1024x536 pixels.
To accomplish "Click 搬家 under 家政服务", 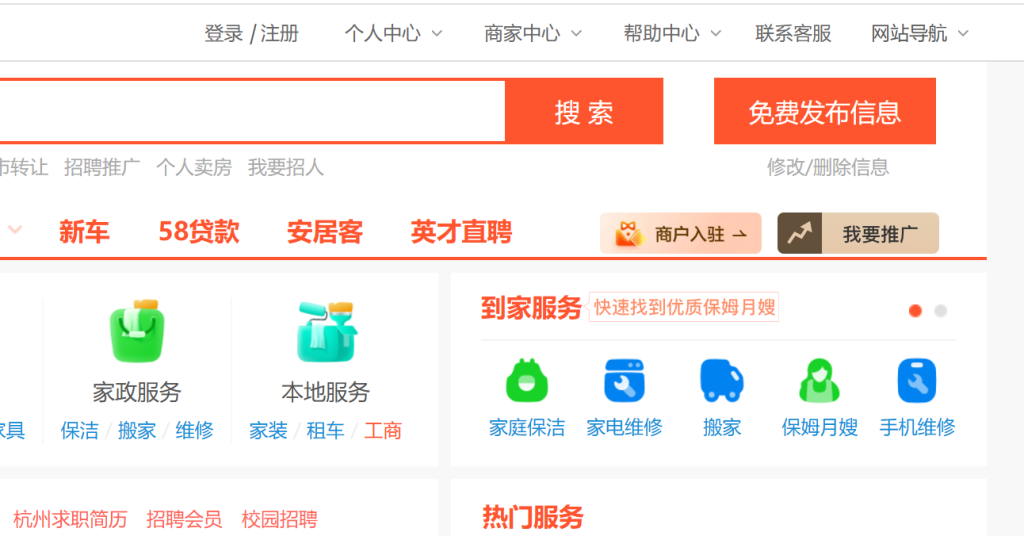I will [137, 430].
